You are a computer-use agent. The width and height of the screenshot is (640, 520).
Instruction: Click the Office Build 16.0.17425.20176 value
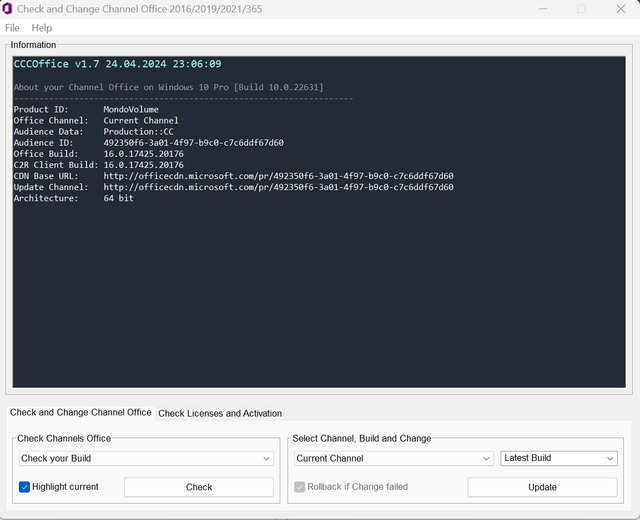point(144,153)
